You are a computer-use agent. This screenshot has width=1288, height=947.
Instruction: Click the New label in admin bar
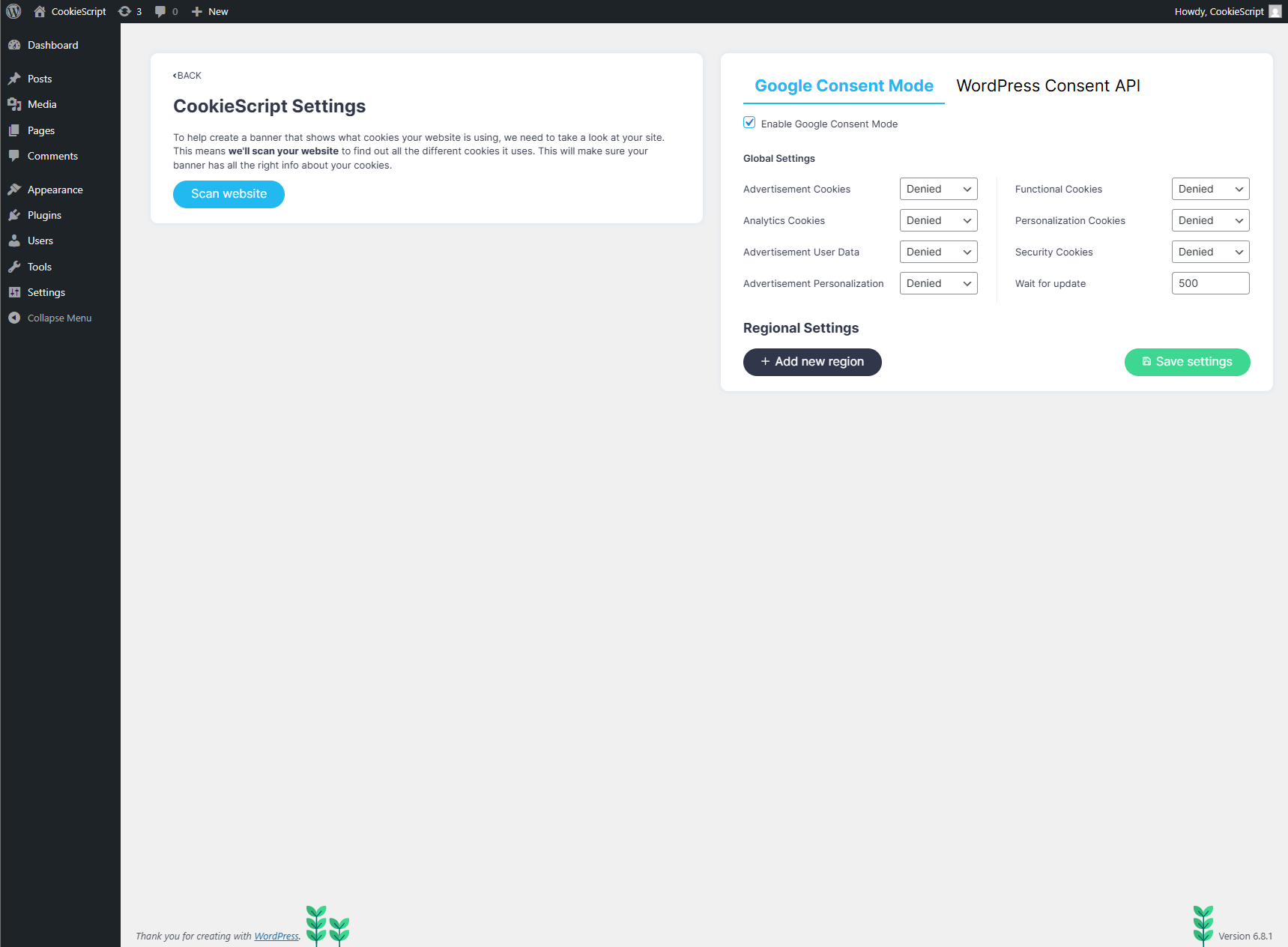click(218, 11)
